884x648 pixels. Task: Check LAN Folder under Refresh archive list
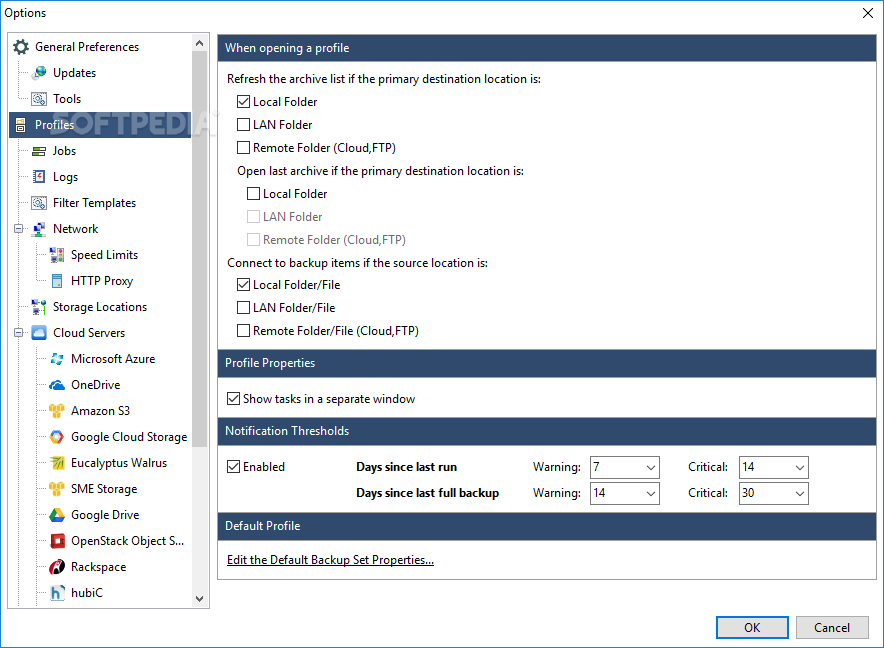[x=244, y=125]
